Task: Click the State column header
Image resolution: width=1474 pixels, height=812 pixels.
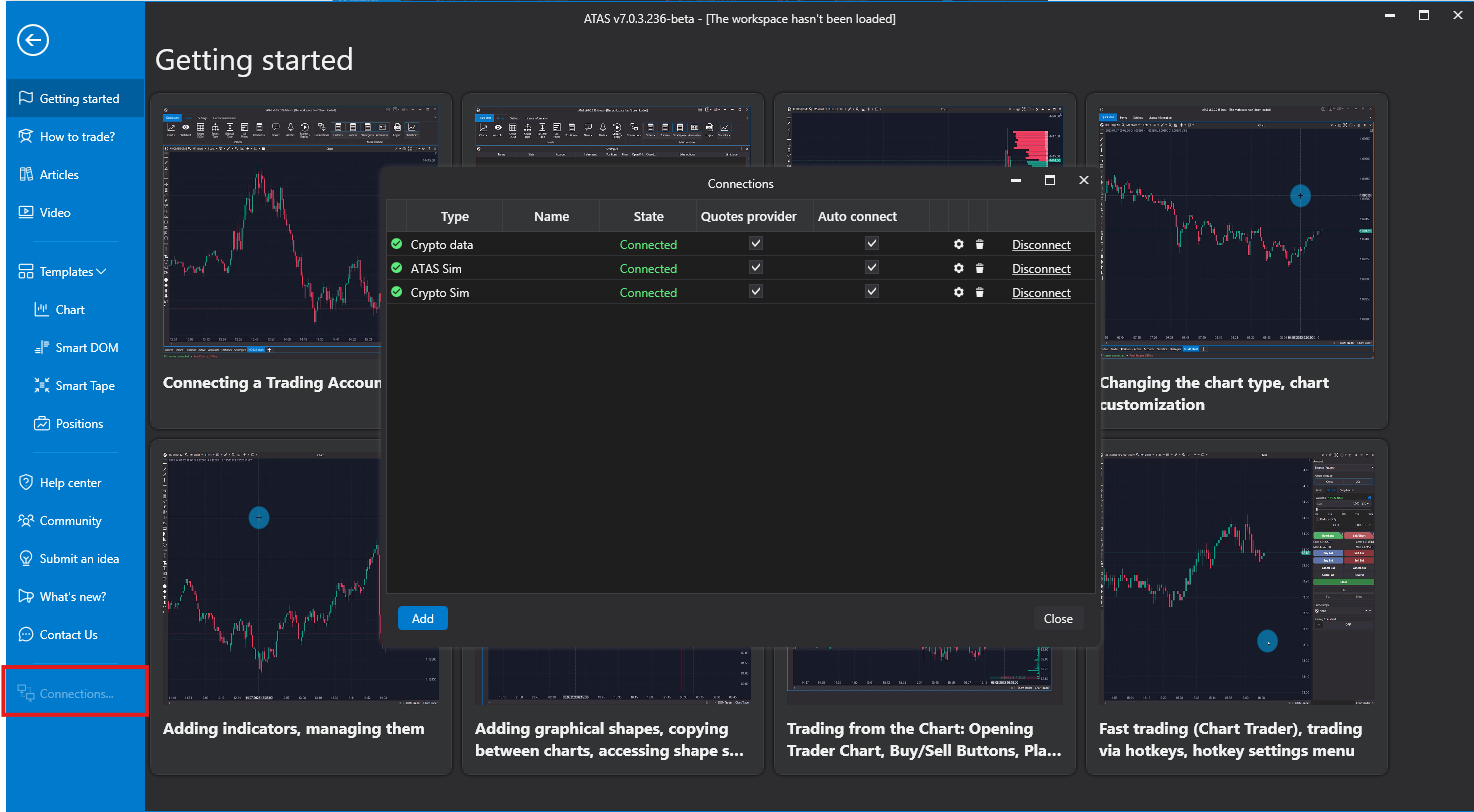Action: pos(648,216)
